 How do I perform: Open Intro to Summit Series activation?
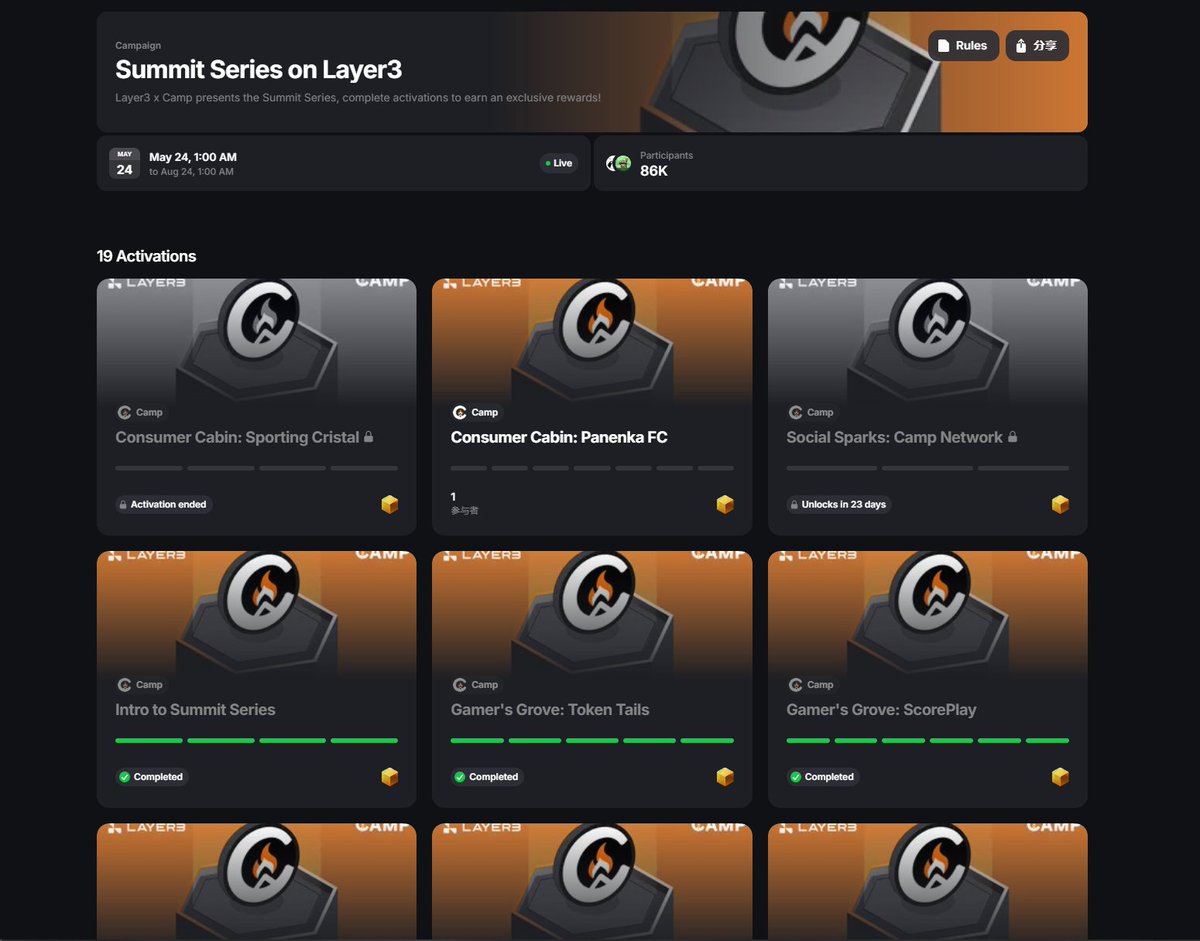(x=195, y=710)
